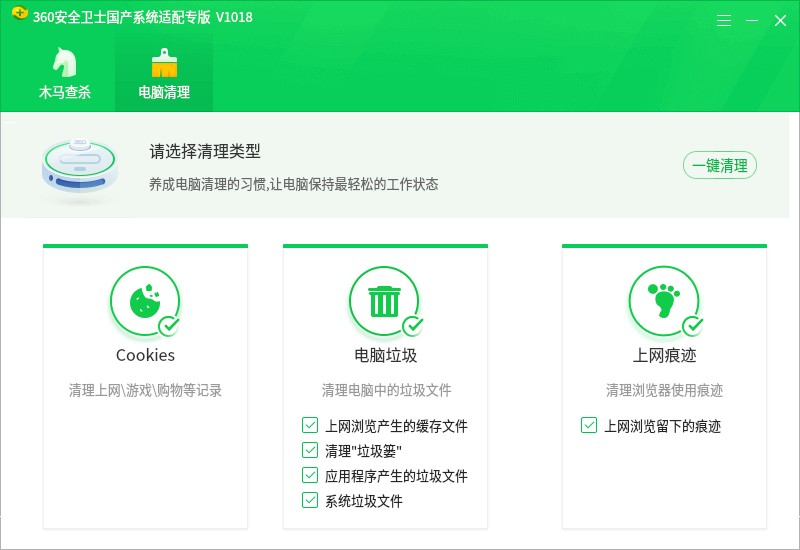Click the robot vacuum cleaner image

click(80, 166)
